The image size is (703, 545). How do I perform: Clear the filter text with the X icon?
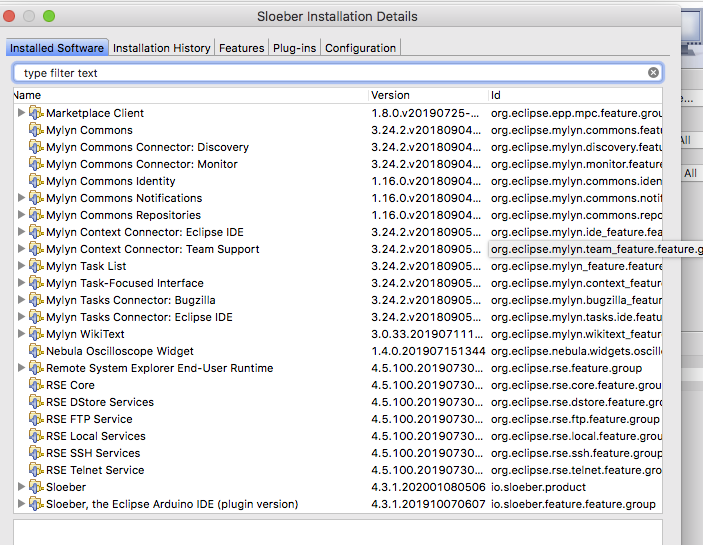(653, 73)
